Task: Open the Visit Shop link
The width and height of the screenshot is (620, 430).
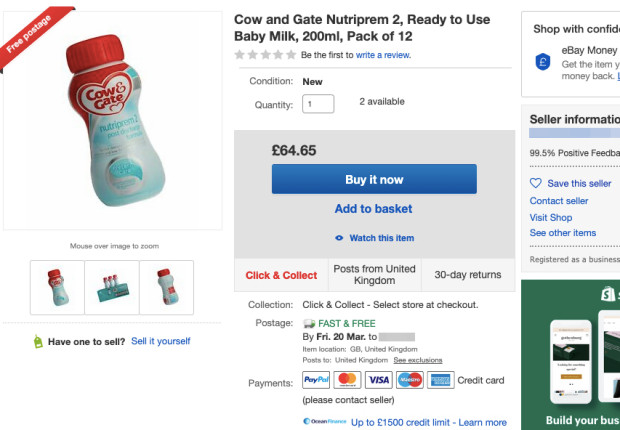Action: point(551,217)
